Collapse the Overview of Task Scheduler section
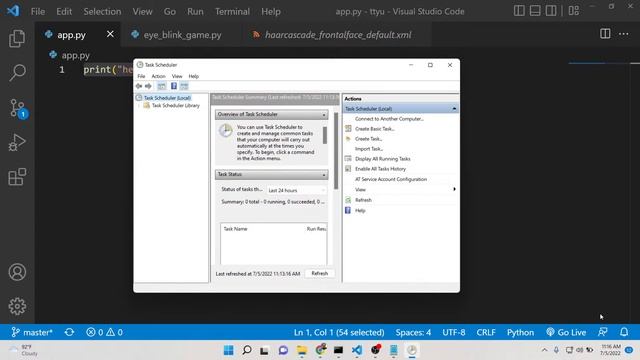The height and width of the screenshot is (360, 640). click(x=324, y=115)
